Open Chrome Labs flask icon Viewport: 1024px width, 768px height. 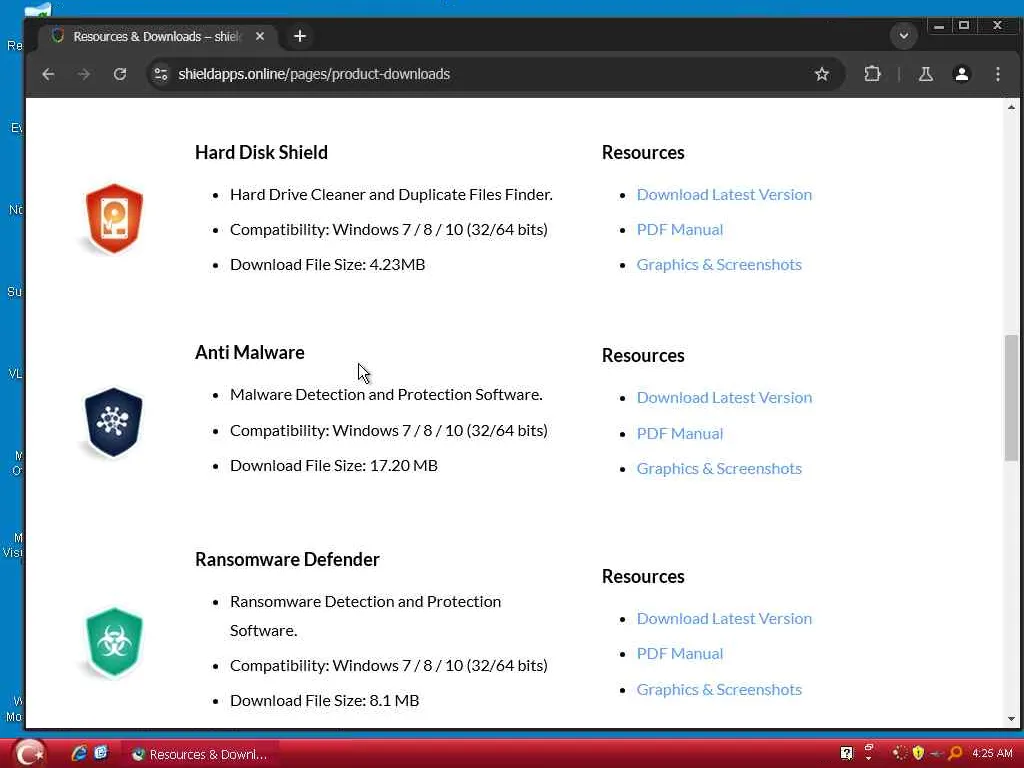point(925,74)
